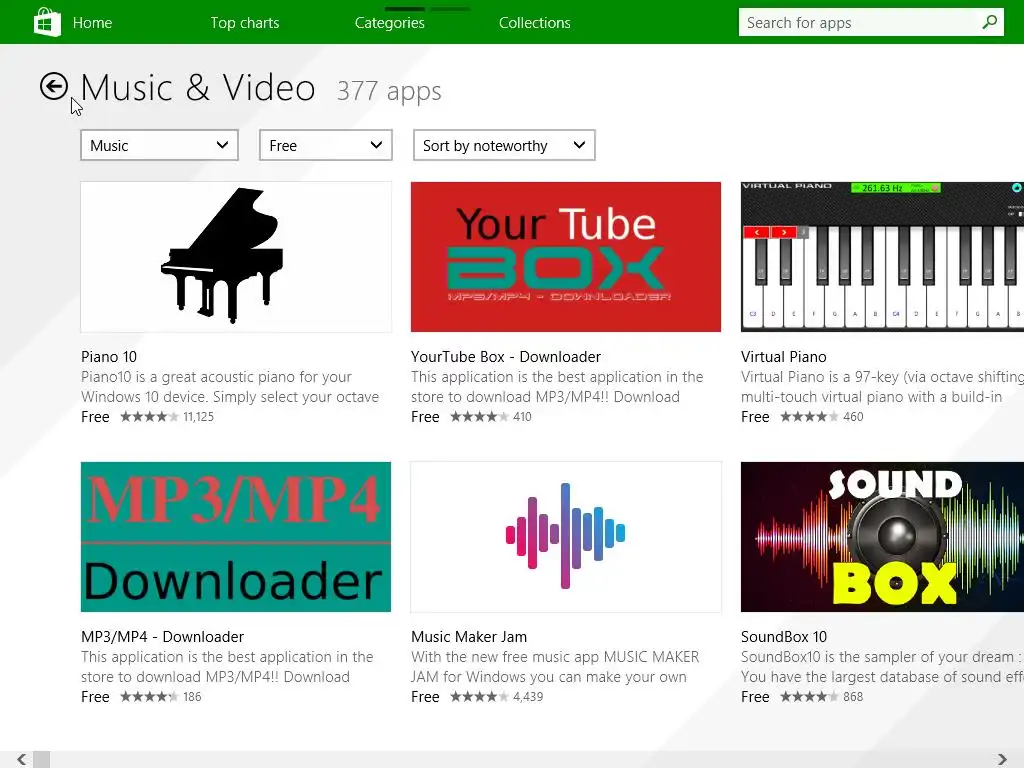Click the Virtual Piano description text

tap(882, 387)
